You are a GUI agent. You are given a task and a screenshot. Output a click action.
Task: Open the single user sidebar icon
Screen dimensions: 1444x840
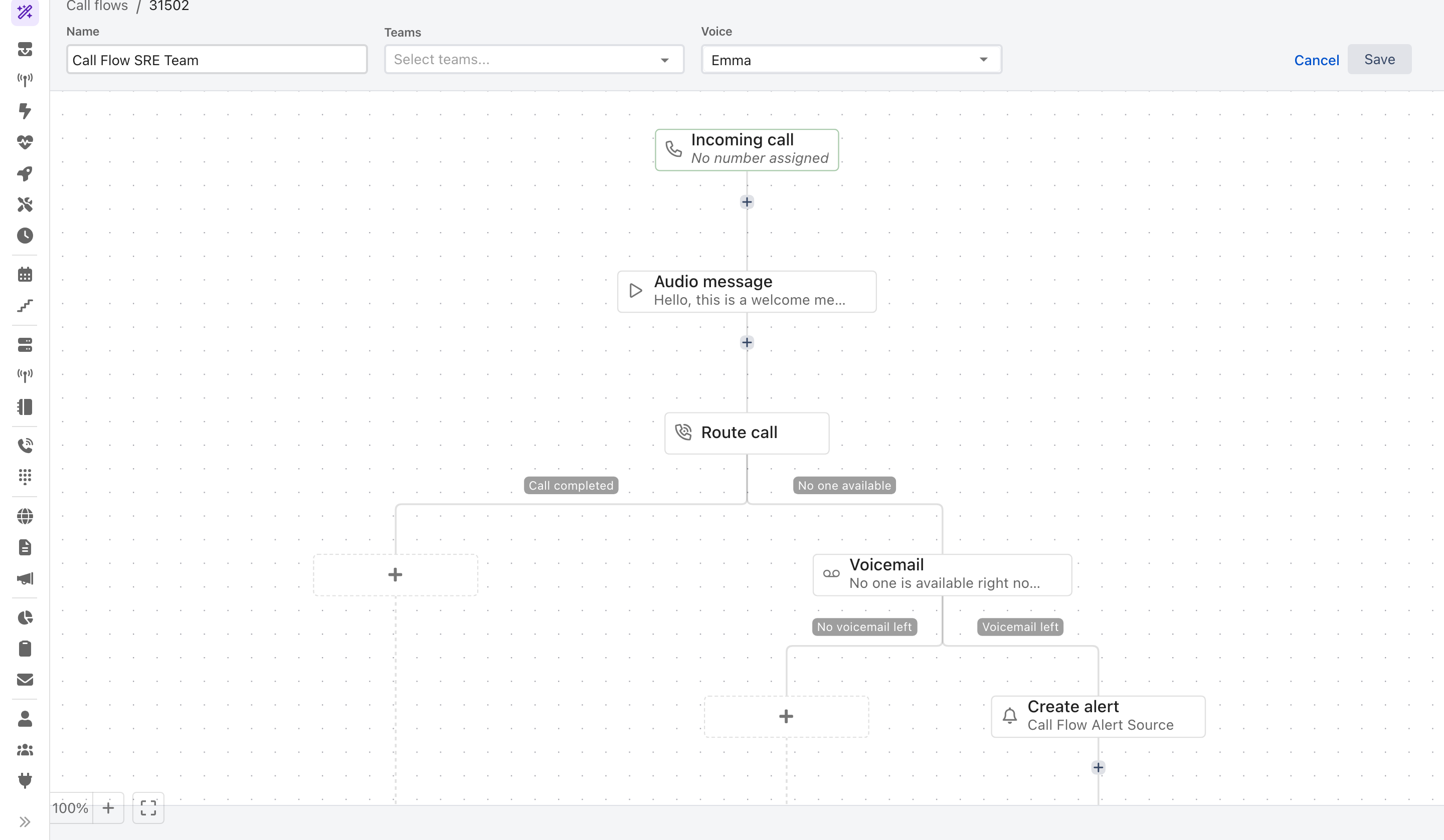tap(25, 719)
